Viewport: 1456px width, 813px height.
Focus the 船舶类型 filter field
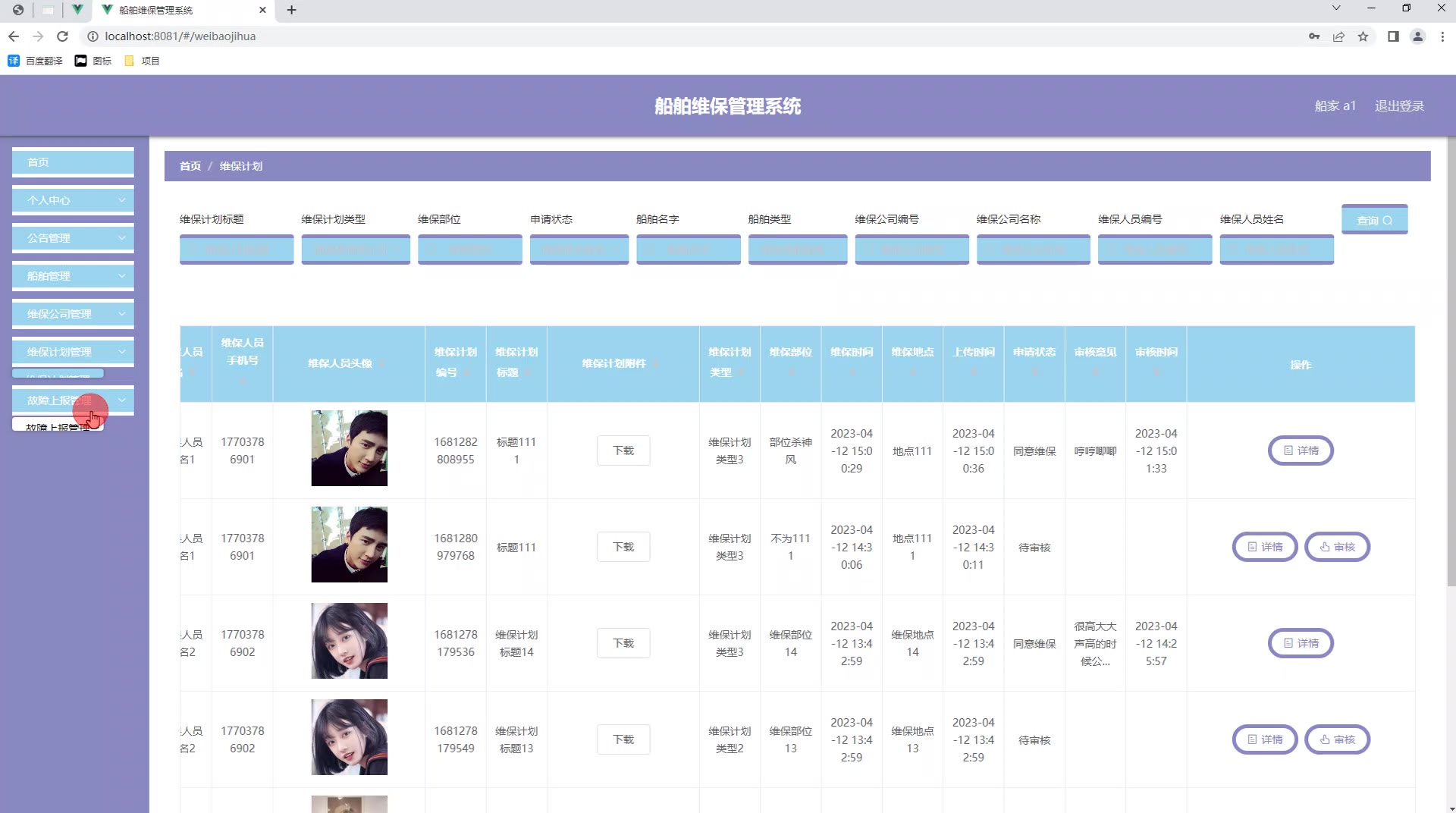798,250
